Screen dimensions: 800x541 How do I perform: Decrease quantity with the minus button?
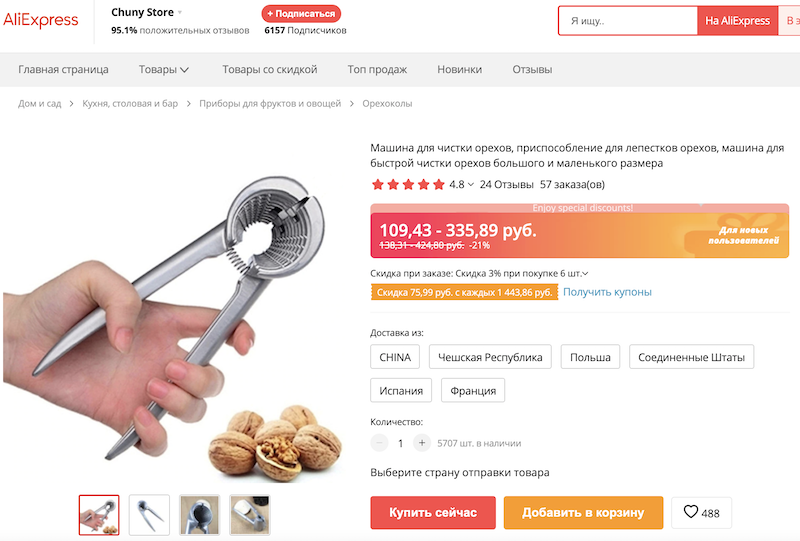coord(379,443)
